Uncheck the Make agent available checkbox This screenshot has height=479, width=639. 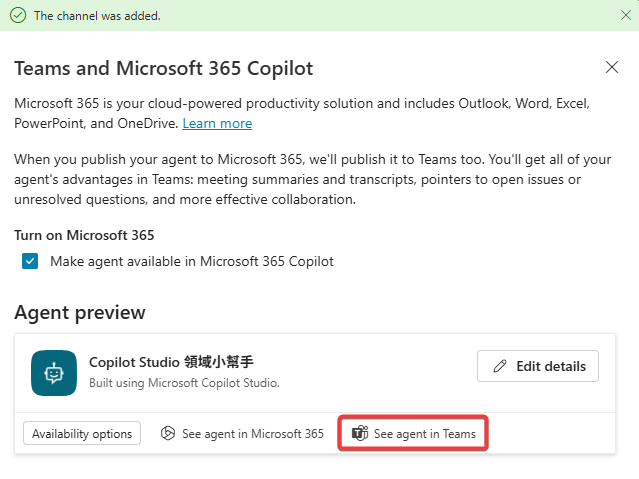point(31,261)
